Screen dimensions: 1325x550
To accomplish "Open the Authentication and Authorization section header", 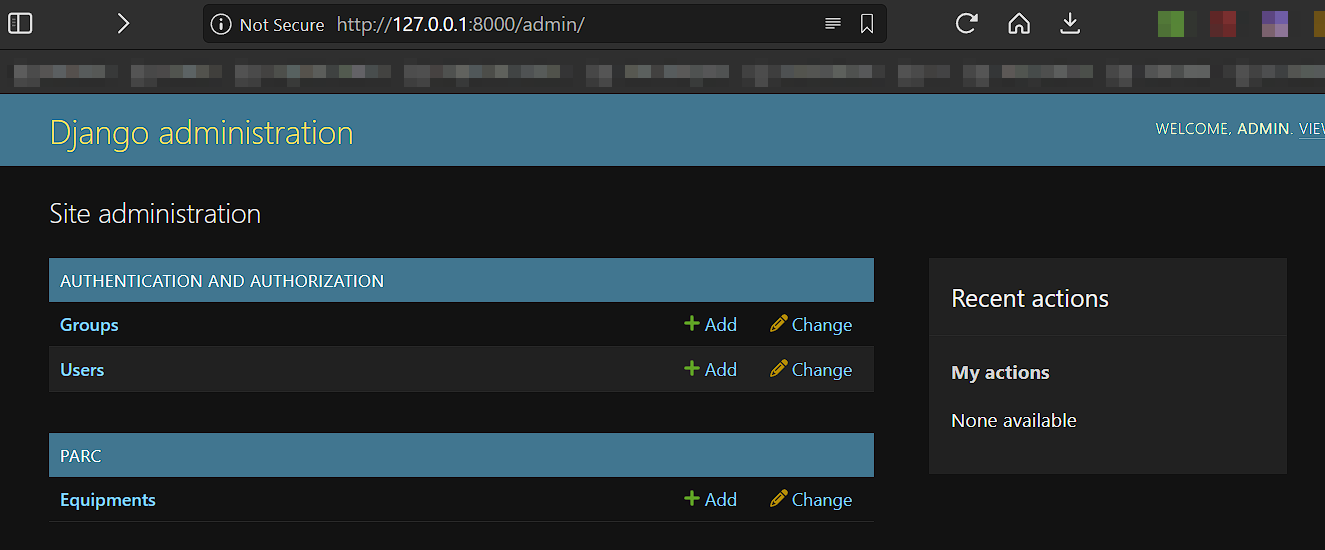I will 222,281.
